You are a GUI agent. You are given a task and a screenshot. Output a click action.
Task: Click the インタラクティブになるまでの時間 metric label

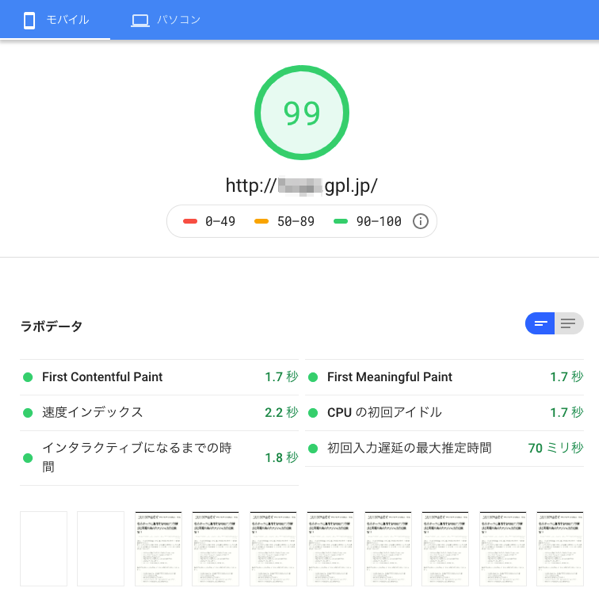[x=137, y=457]
